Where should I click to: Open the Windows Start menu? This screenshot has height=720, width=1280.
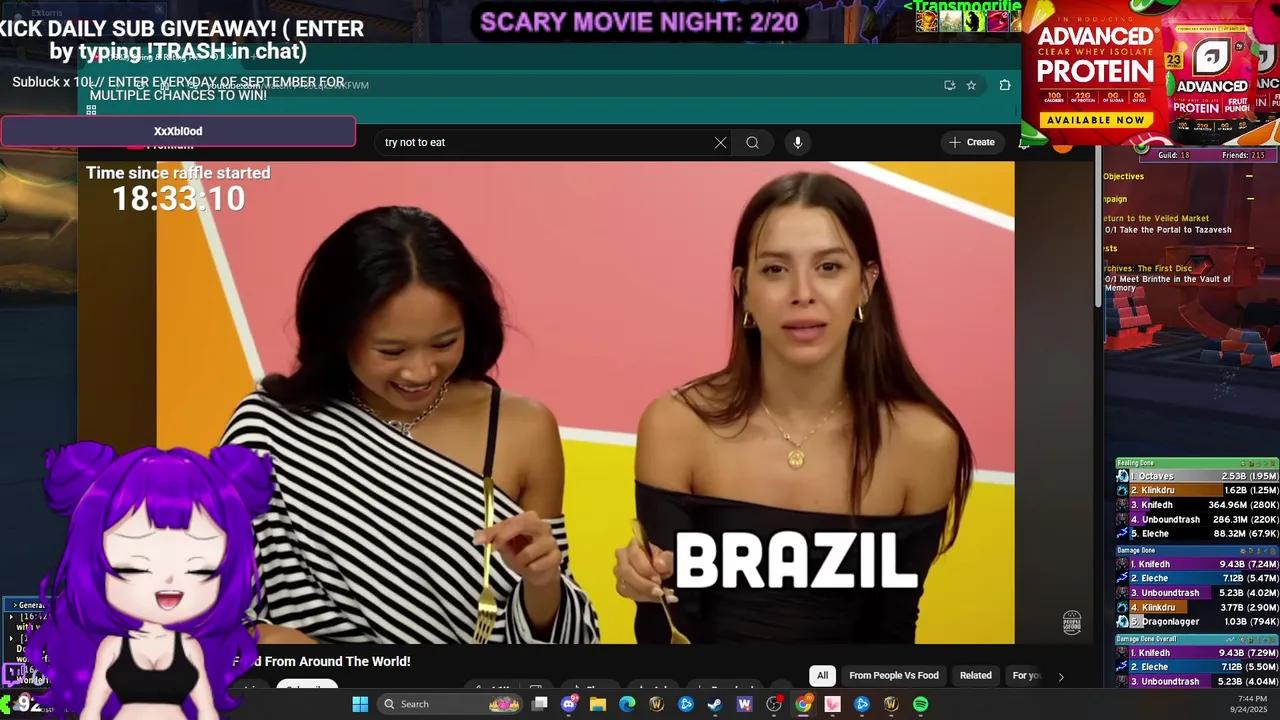point(360,704)
